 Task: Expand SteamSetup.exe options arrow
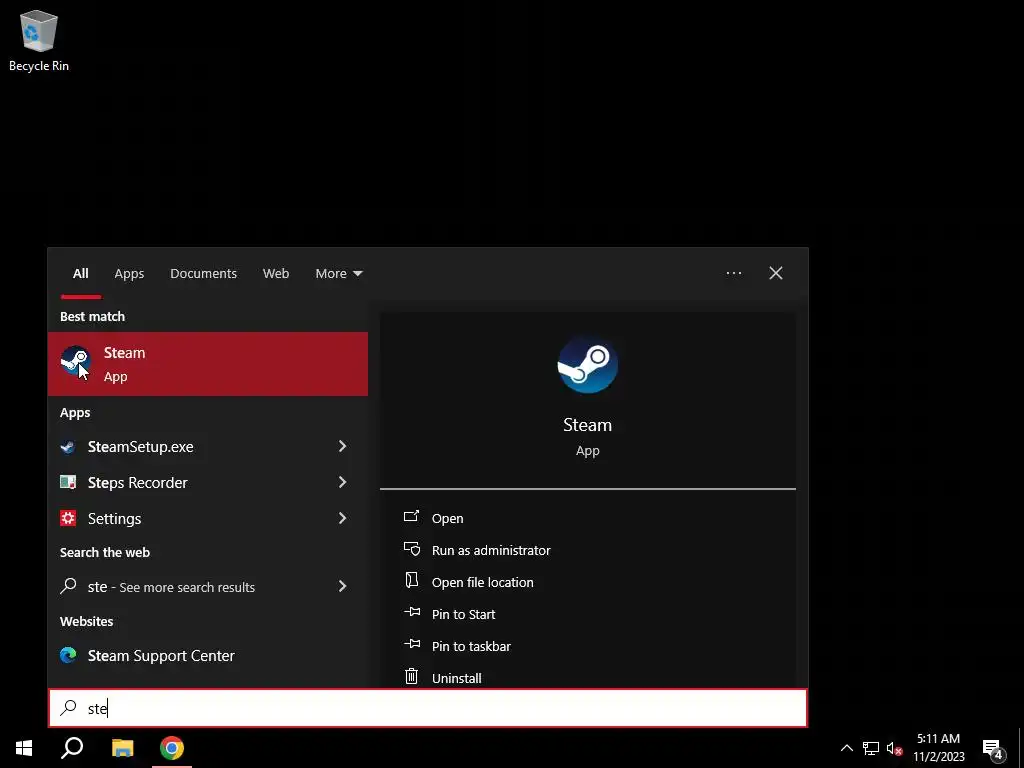[342, 446]
